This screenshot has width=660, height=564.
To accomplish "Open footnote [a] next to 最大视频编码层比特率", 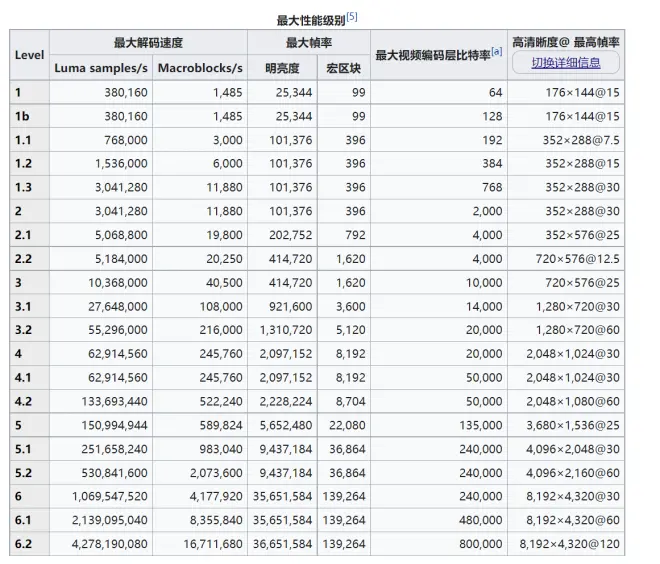I will pos(497,51).
